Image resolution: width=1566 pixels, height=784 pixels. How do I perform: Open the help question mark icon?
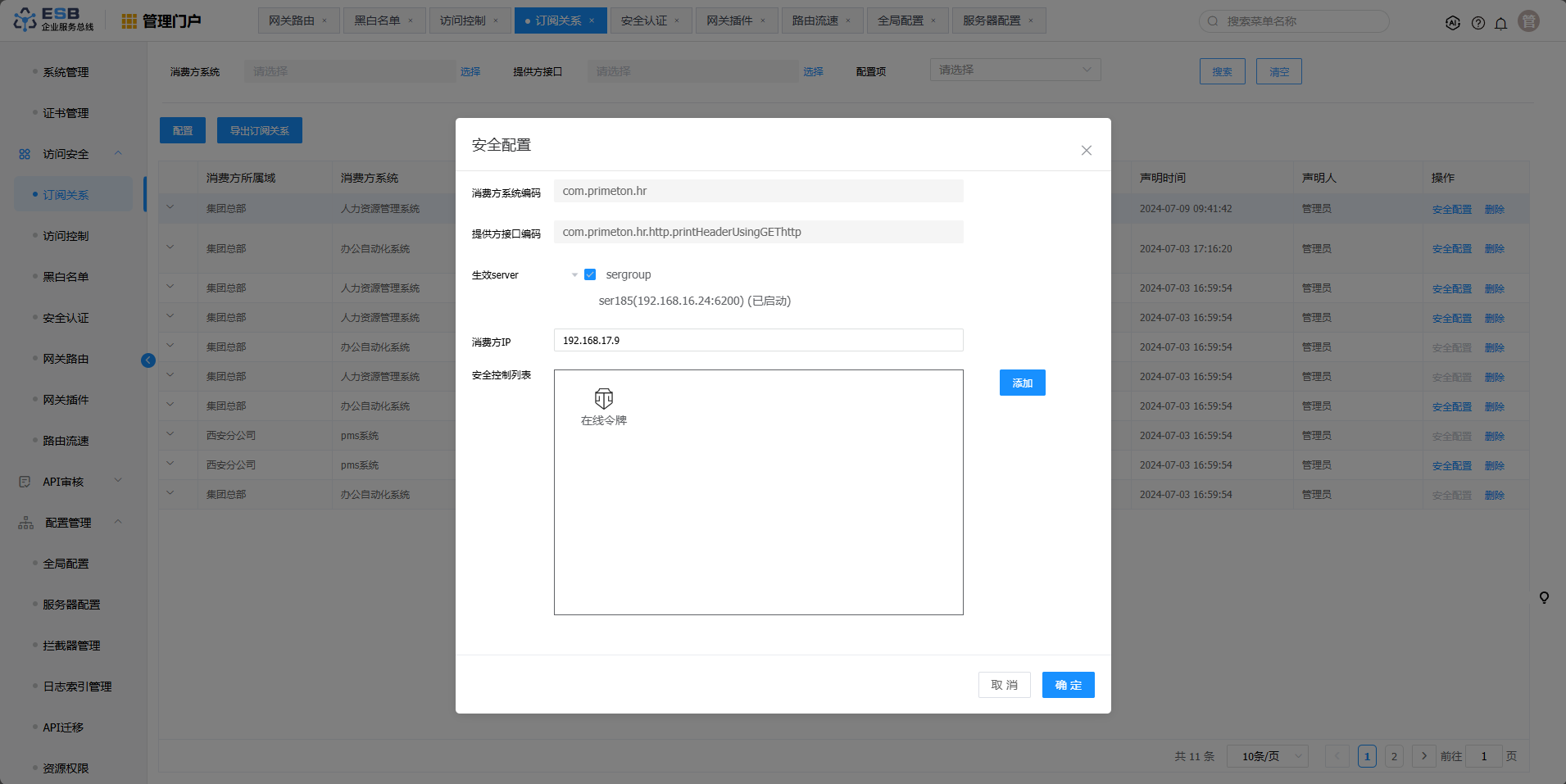1477,23
